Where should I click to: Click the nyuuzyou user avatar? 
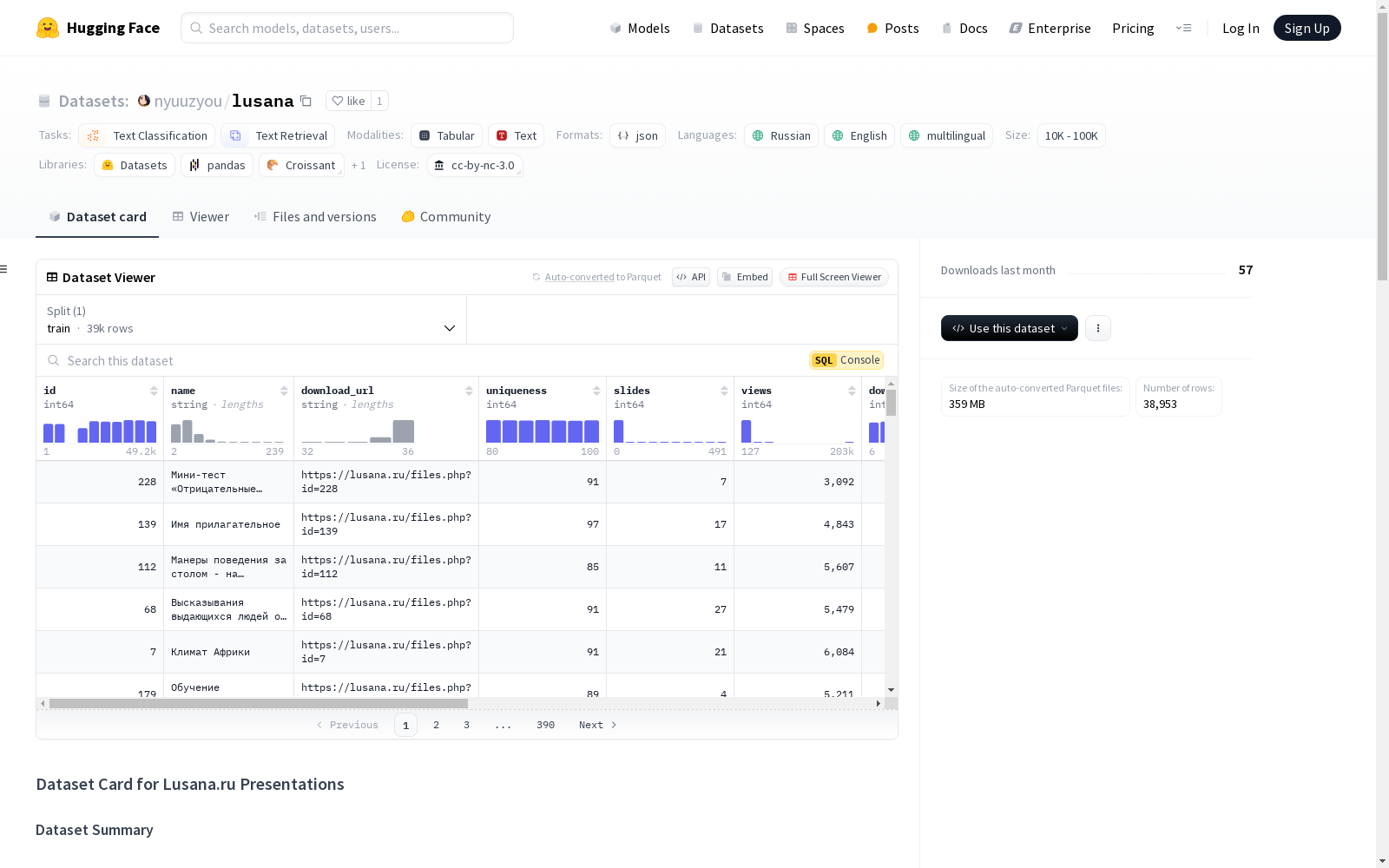point(144,101)
